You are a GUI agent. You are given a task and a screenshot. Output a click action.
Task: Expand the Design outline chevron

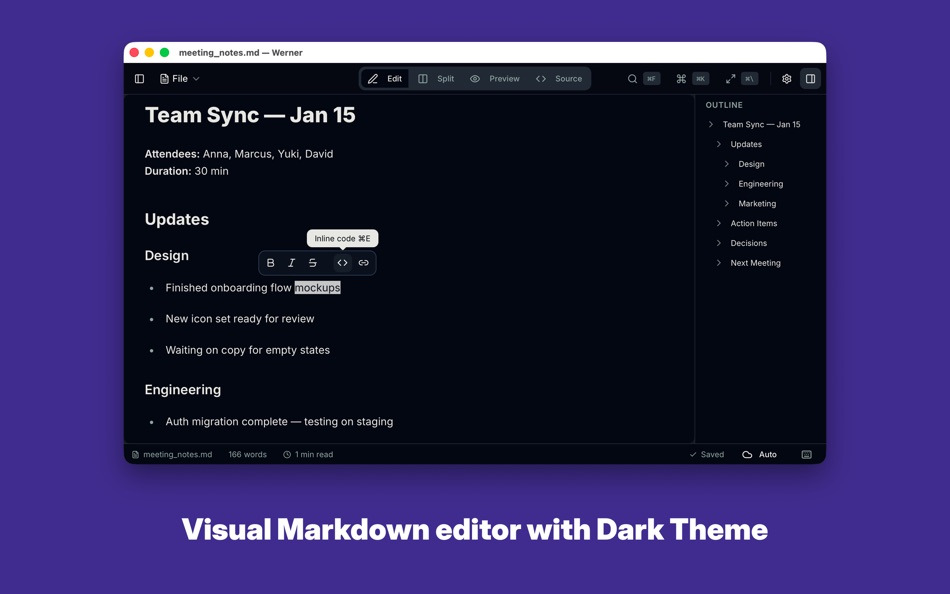pos(727,164)
